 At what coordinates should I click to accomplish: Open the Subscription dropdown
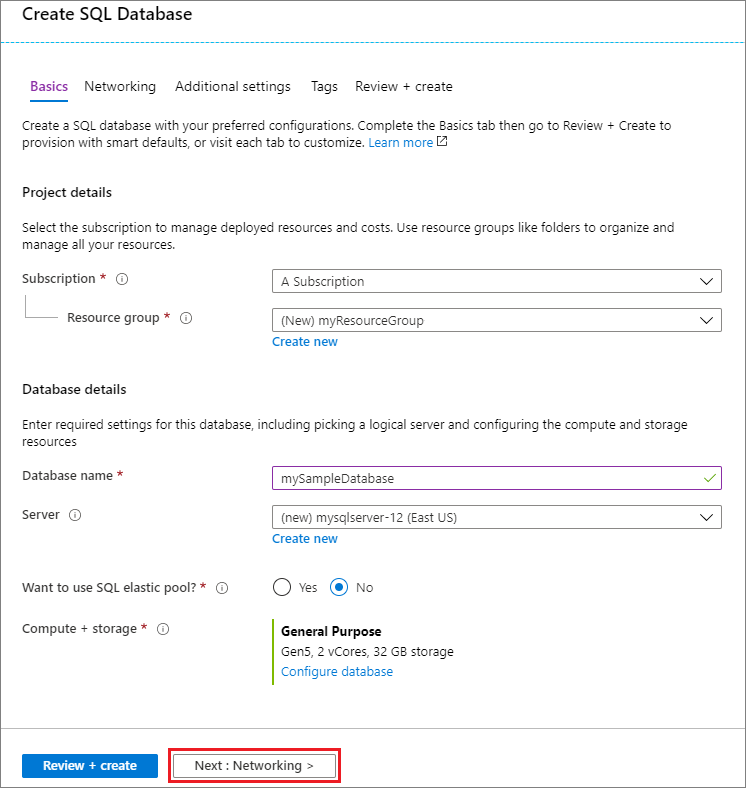click(496, 281)
